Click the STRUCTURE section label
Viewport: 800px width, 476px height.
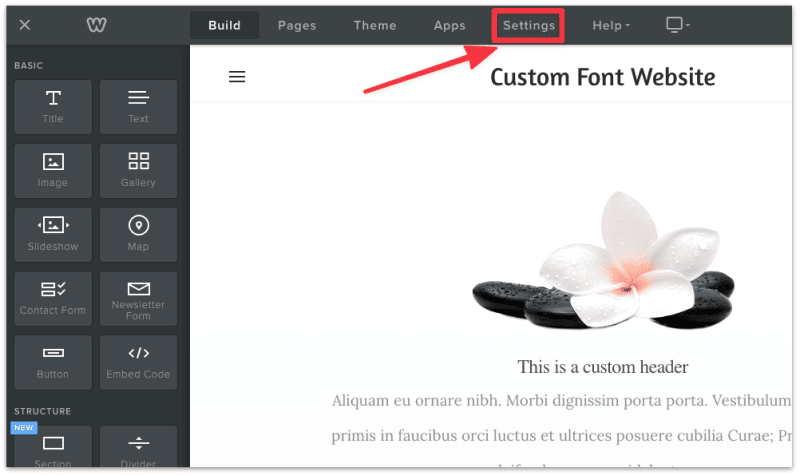(42, 411)
